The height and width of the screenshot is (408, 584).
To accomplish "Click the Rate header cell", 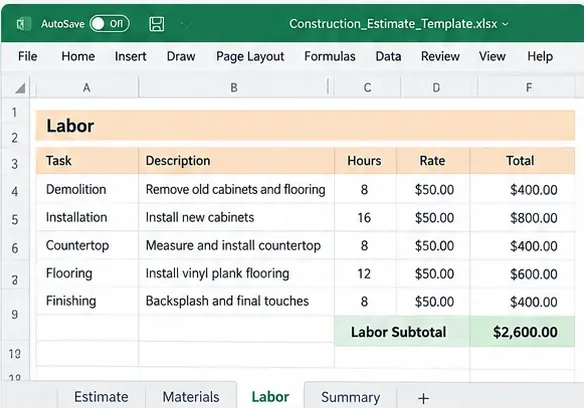I will (433, 161).
